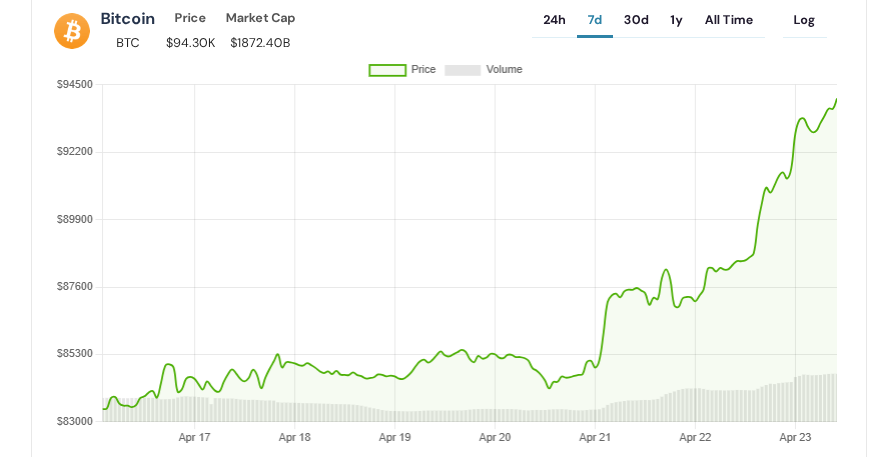Click the Bitcoin name heading
This screenshot has height=457, width=890.
[128, 19]
